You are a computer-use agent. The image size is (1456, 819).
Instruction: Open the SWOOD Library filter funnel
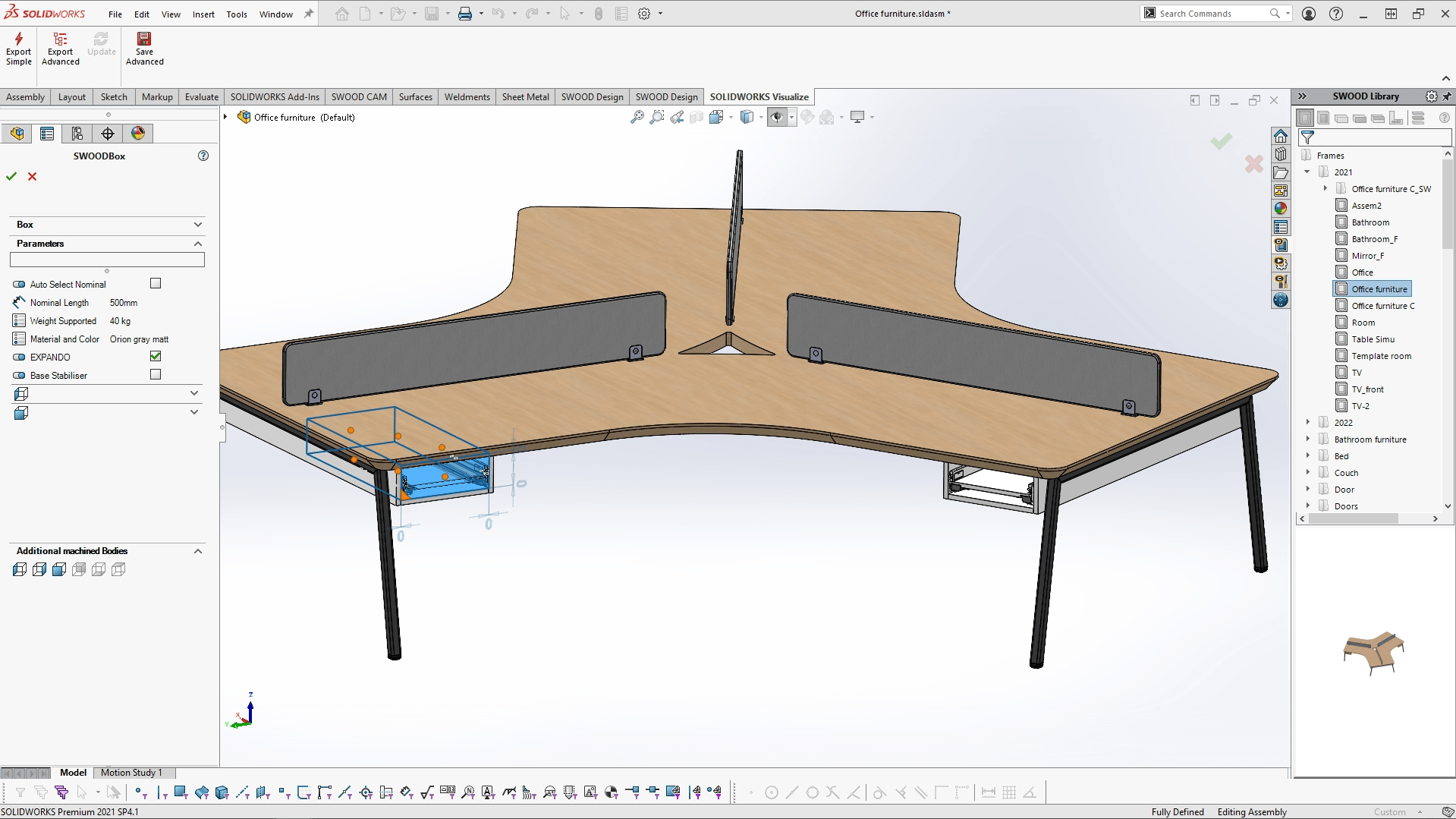1307,137
